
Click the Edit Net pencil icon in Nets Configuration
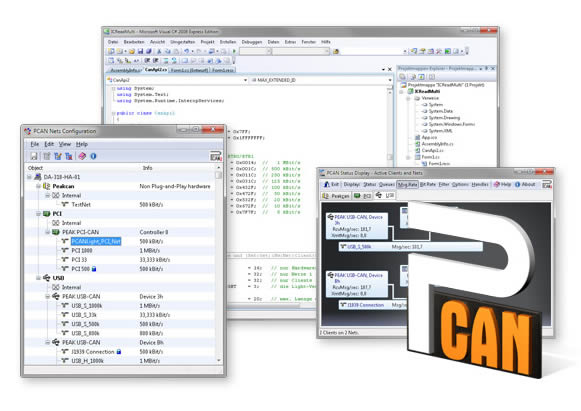coord(58,156)
